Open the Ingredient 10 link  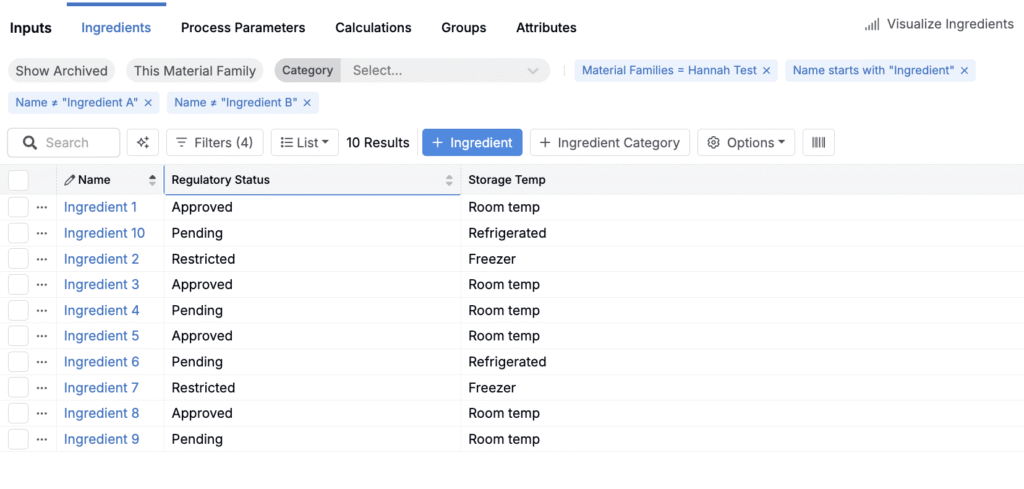coord(104,233)
